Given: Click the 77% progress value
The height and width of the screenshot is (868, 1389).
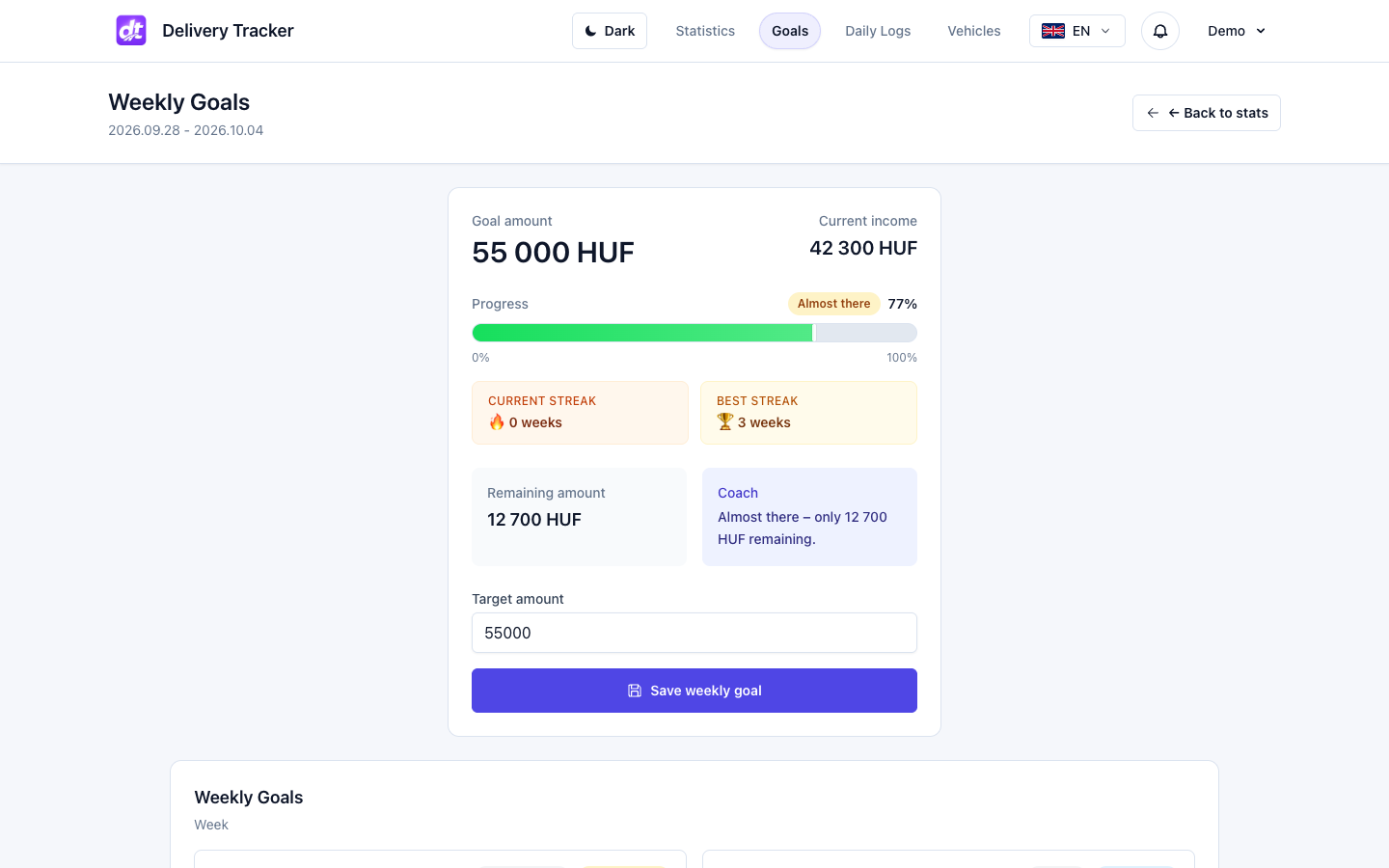Looking at the screenshot, I should tap(903, 304).
